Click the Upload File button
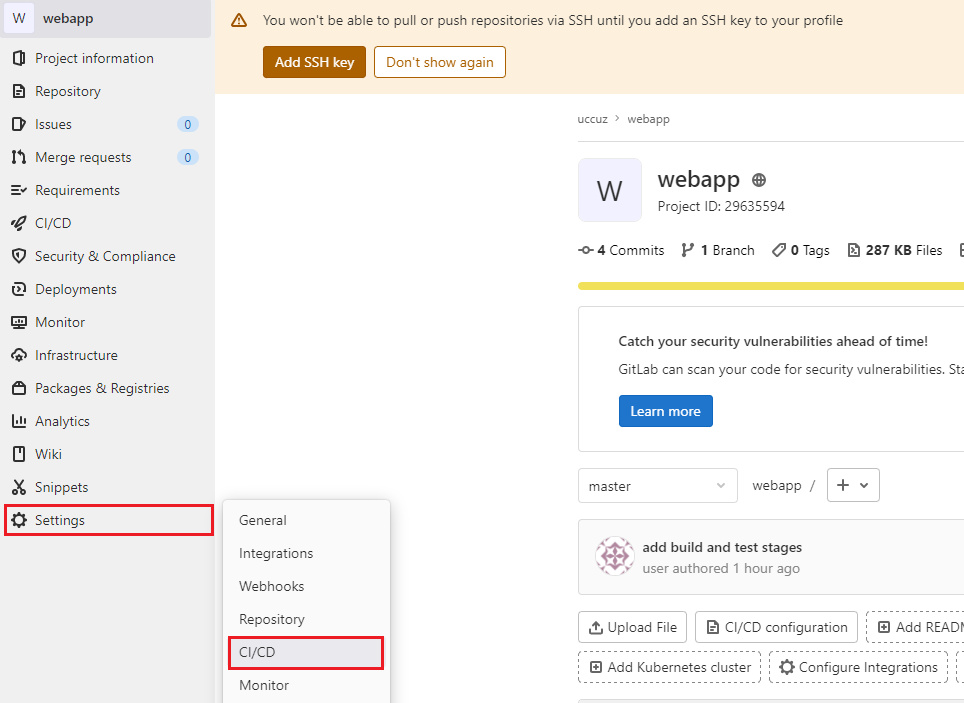 click(632, 627)
